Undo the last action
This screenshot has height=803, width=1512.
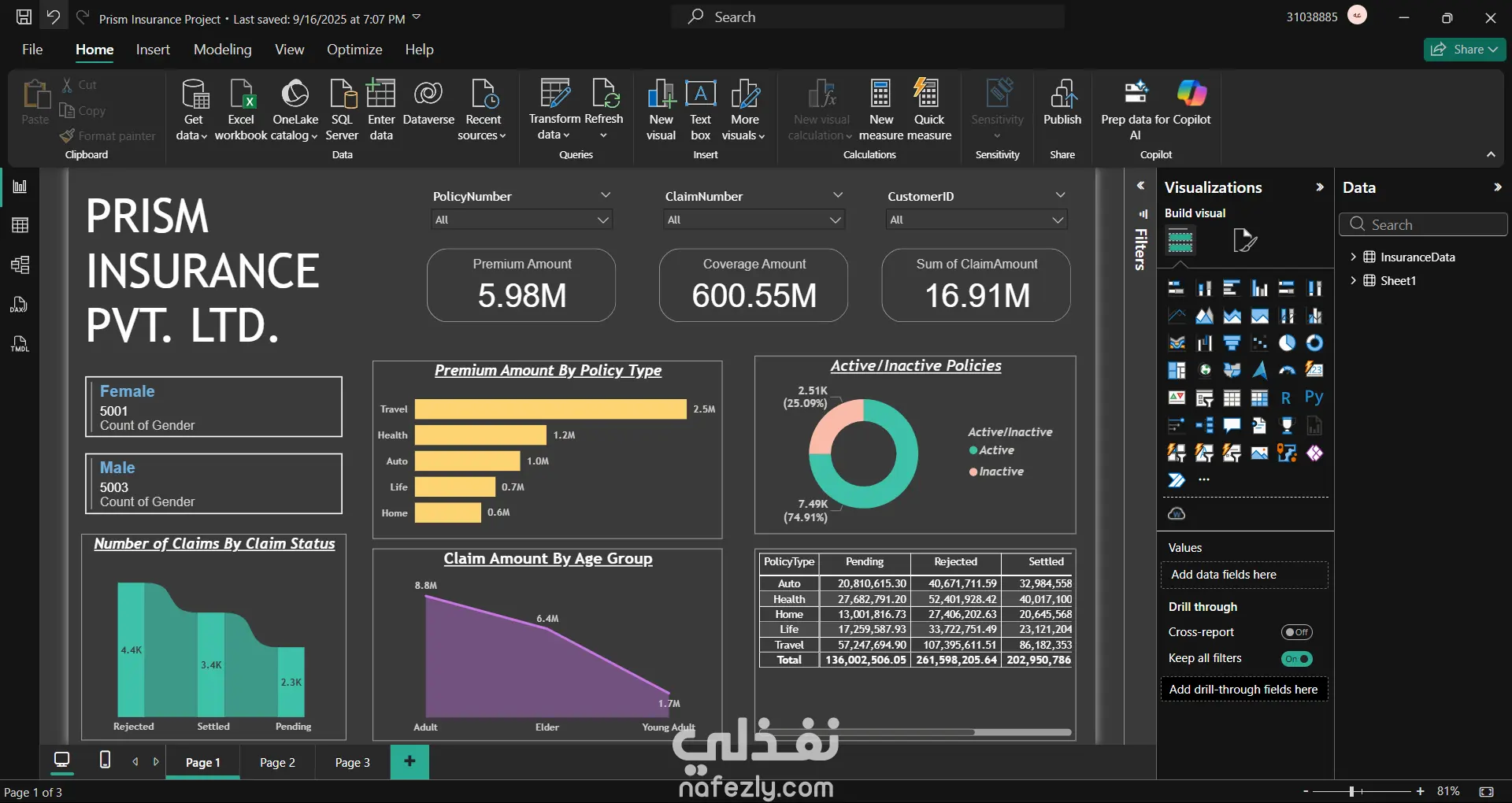(x=54, y=17)
